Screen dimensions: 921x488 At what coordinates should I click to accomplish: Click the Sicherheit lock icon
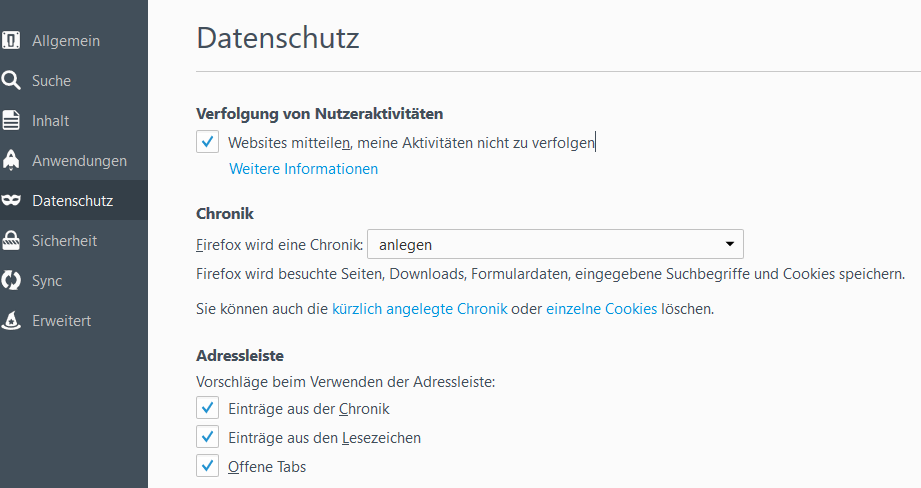point(11,241)
